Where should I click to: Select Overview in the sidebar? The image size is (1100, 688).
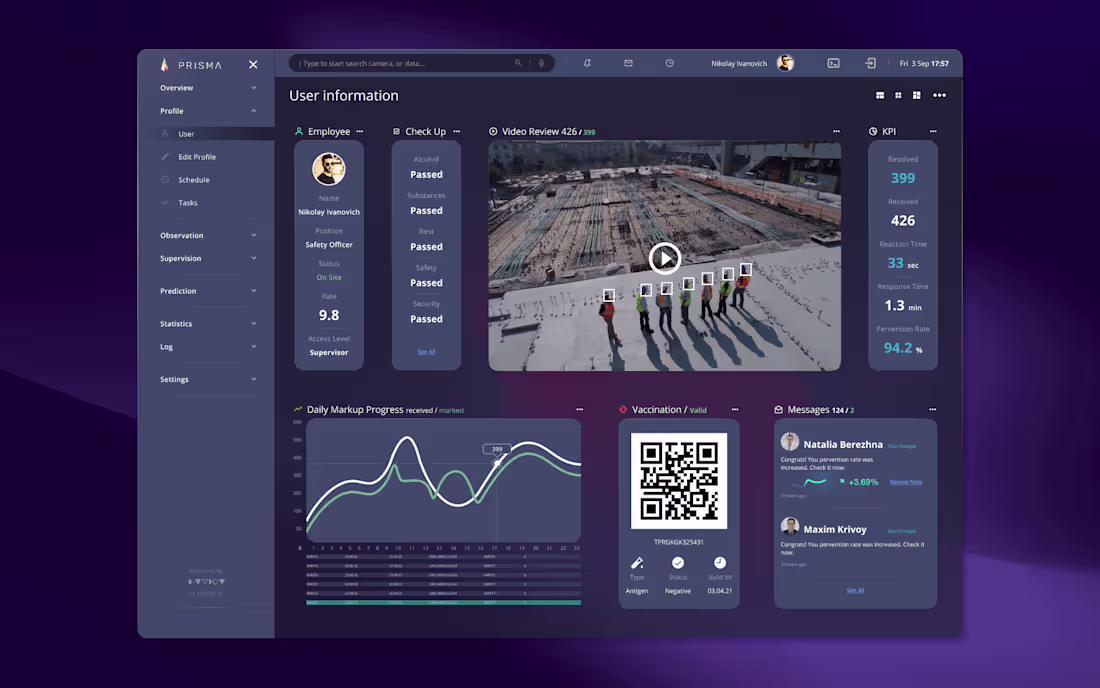178,87
